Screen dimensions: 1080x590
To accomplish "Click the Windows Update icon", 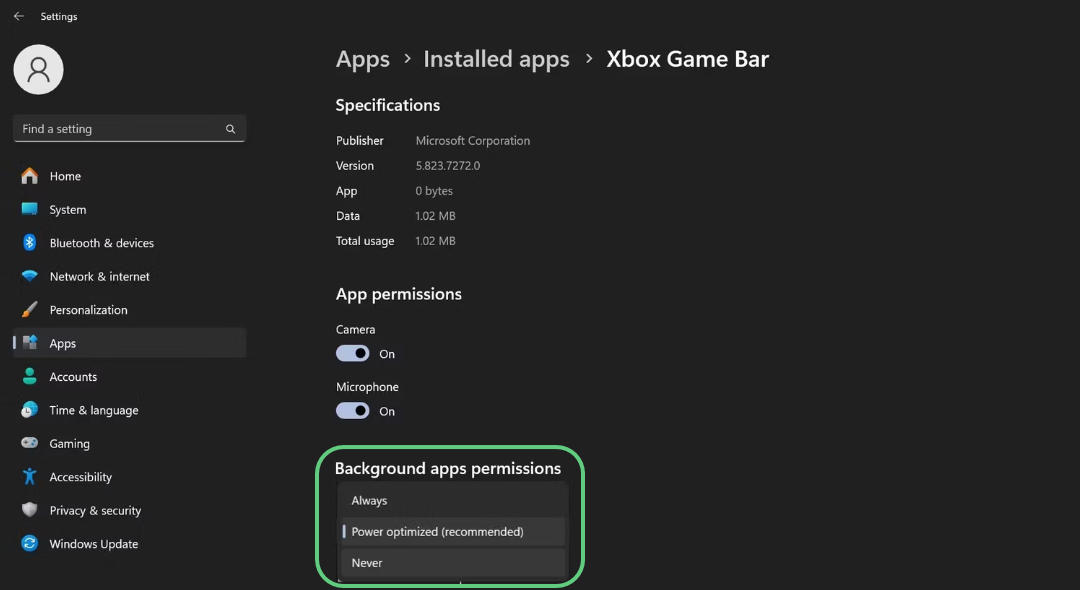I will click(x=29, y=543).
